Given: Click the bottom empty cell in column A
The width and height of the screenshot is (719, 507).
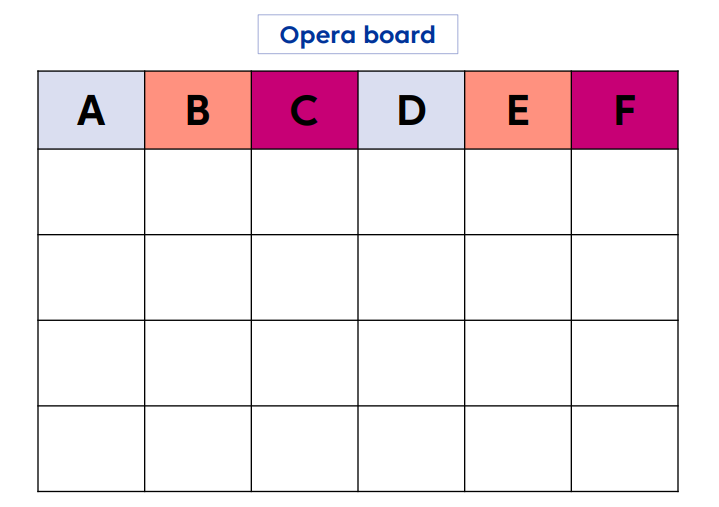Looking at the screenshot, I should 91,448.
